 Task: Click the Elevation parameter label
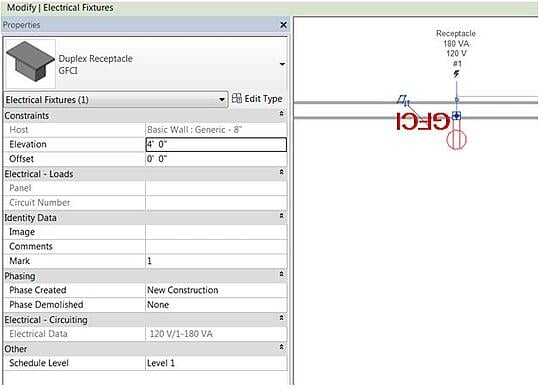(x=28, y=144)
